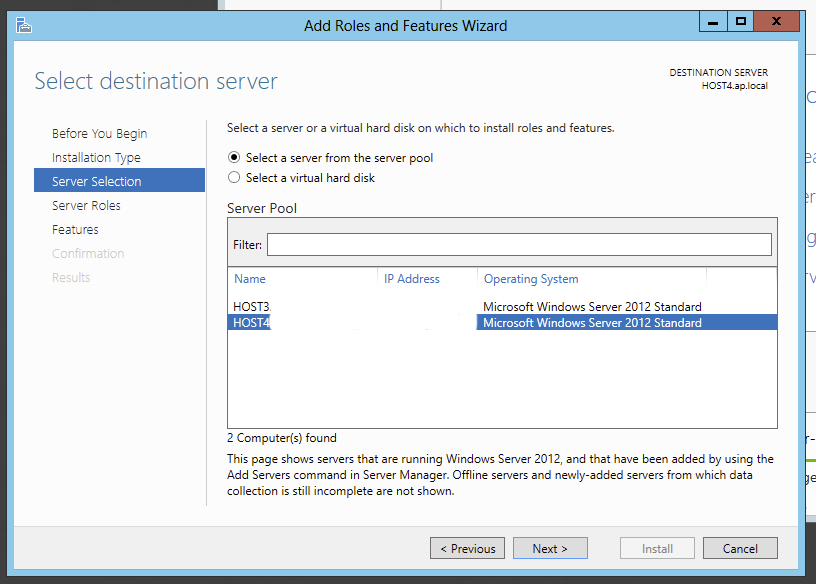Sort by Operating System column header
The image size is (816, 584).
[530, 279]
